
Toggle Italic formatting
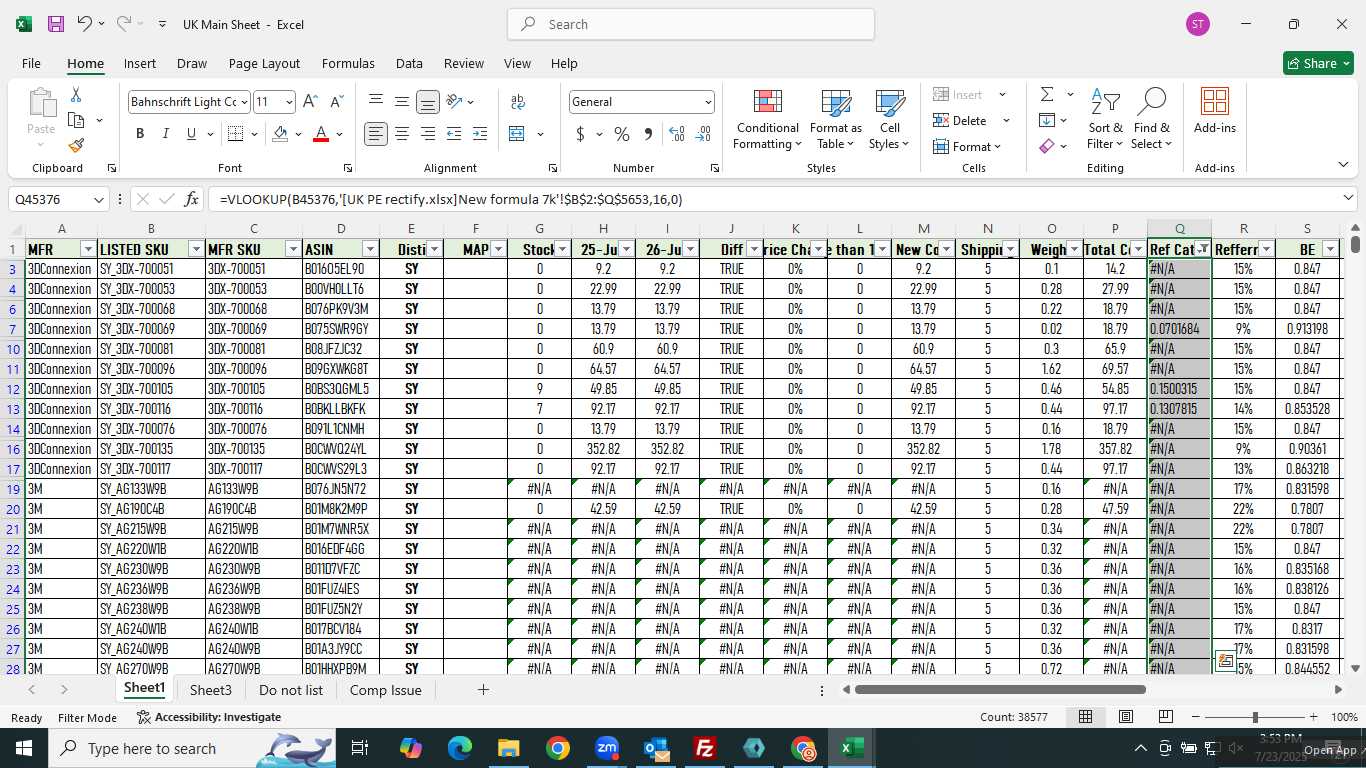point(166,134)
